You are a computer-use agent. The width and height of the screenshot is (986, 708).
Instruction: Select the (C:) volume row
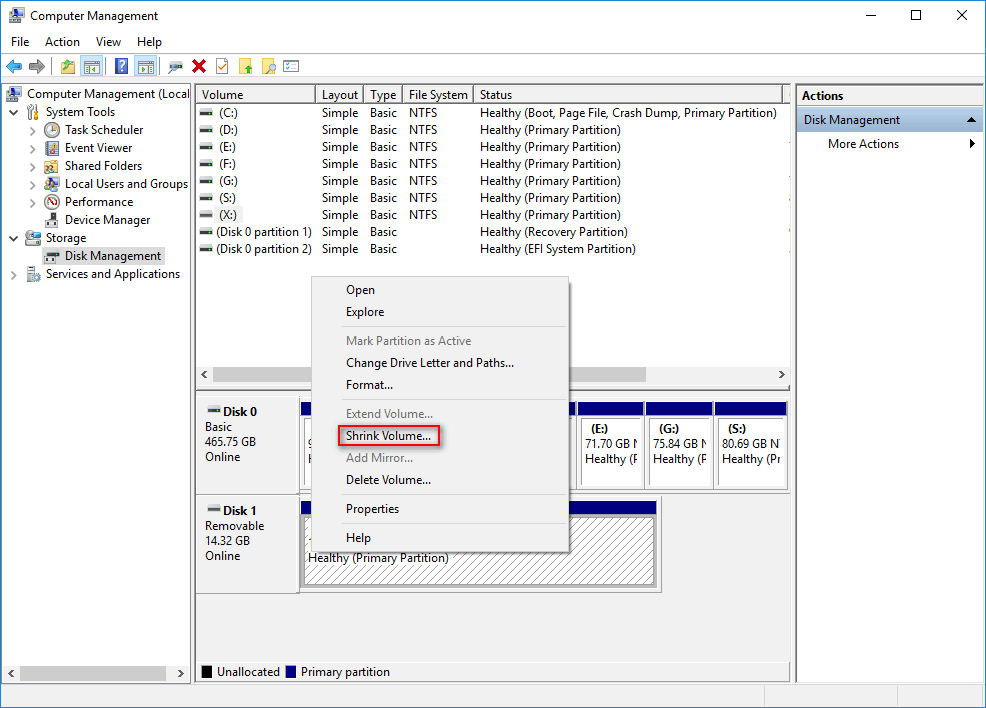[x=228, y=113]
